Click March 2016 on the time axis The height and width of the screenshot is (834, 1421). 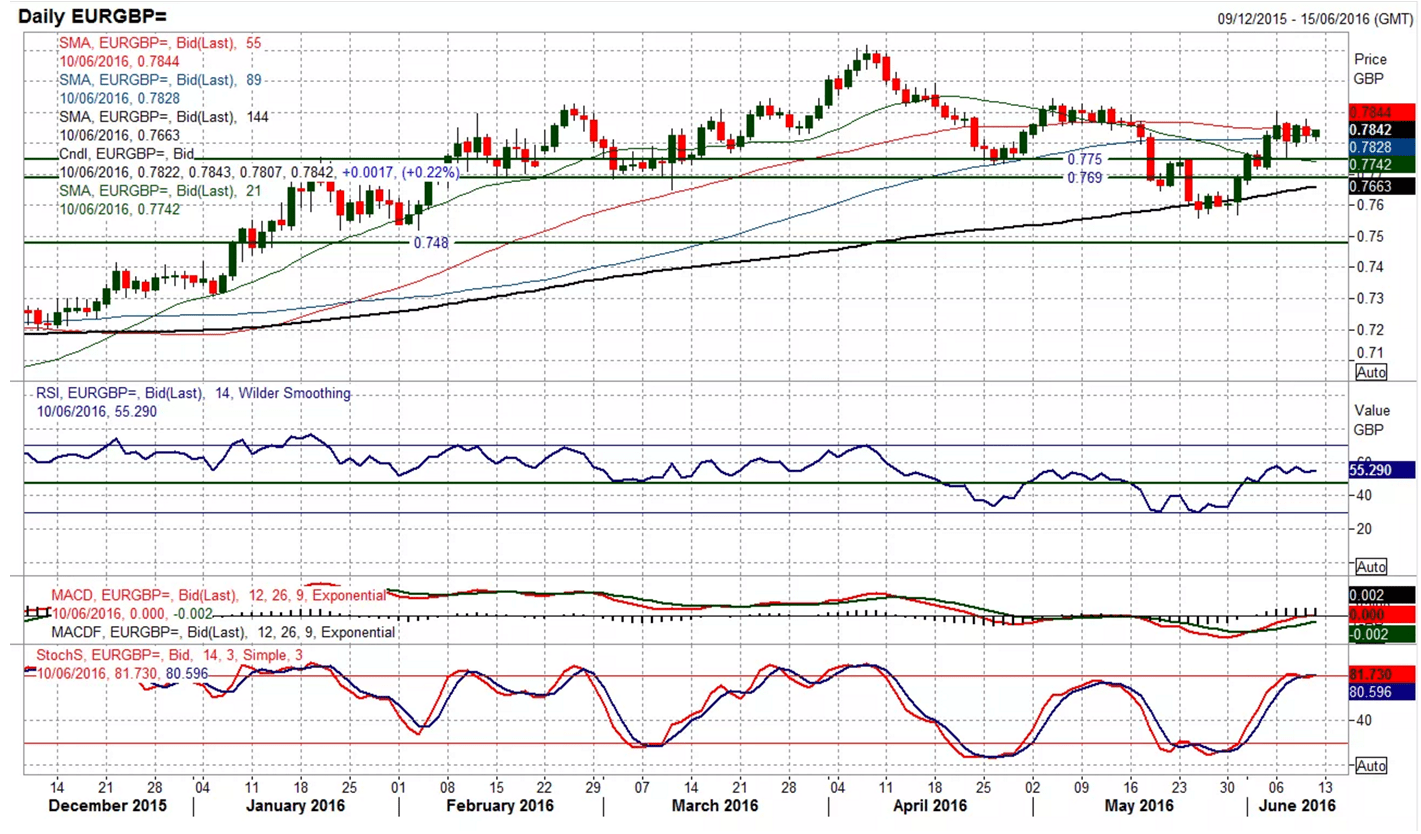click(716, 806)
